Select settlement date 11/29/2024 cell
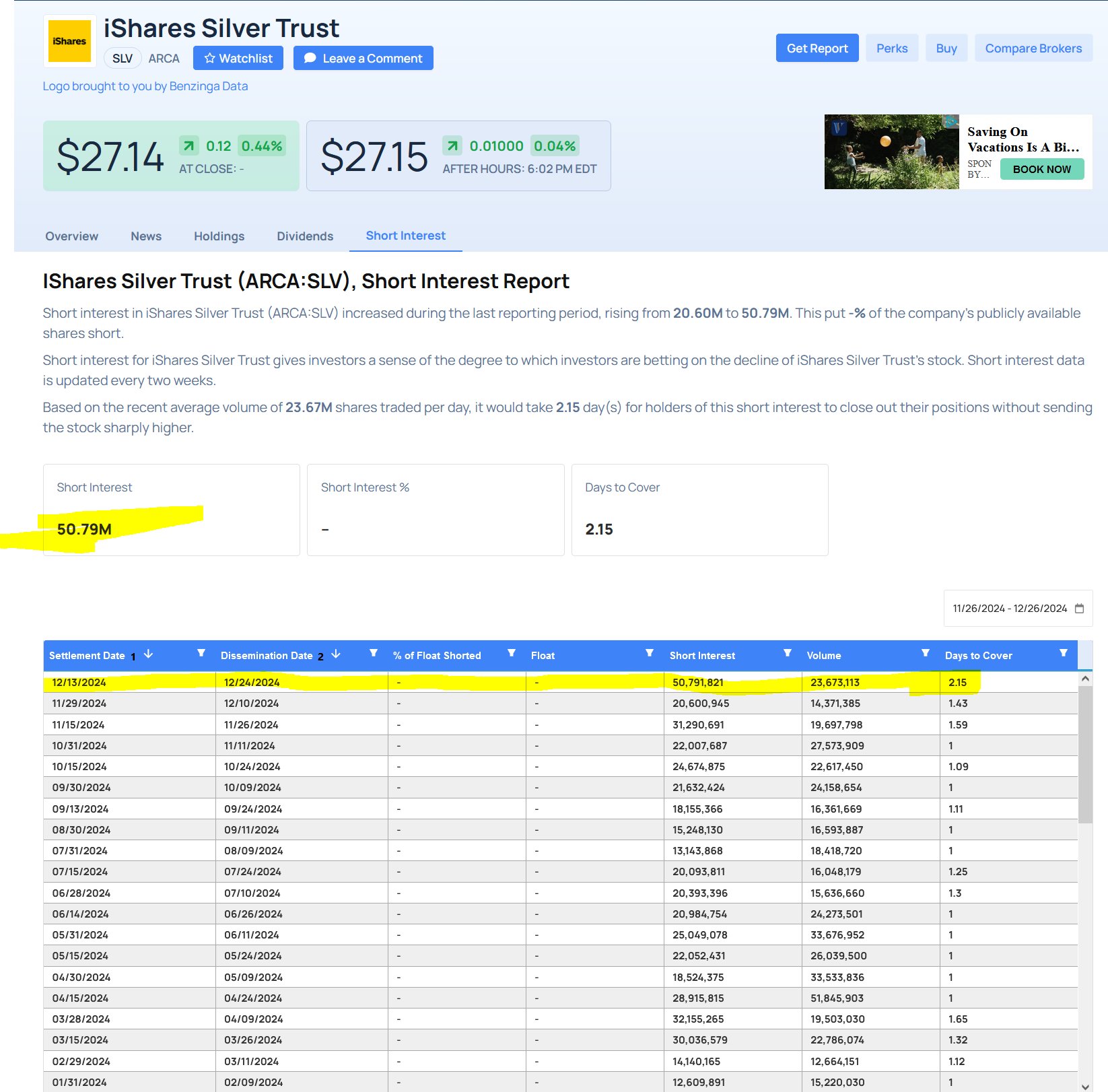Image resolution: width=1108 pixels, height=1092 pixels. 130,703
